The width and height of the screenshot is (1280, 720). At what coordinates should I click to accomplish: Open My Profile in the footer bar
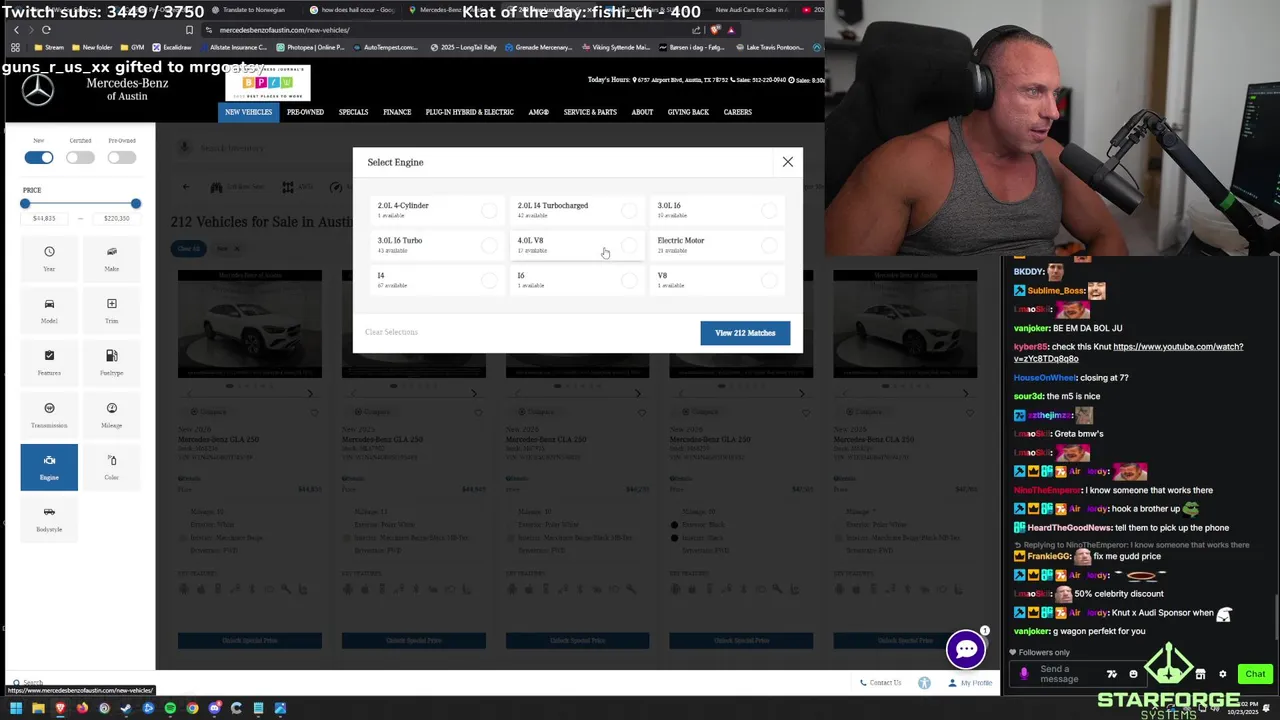coord(970,683)
